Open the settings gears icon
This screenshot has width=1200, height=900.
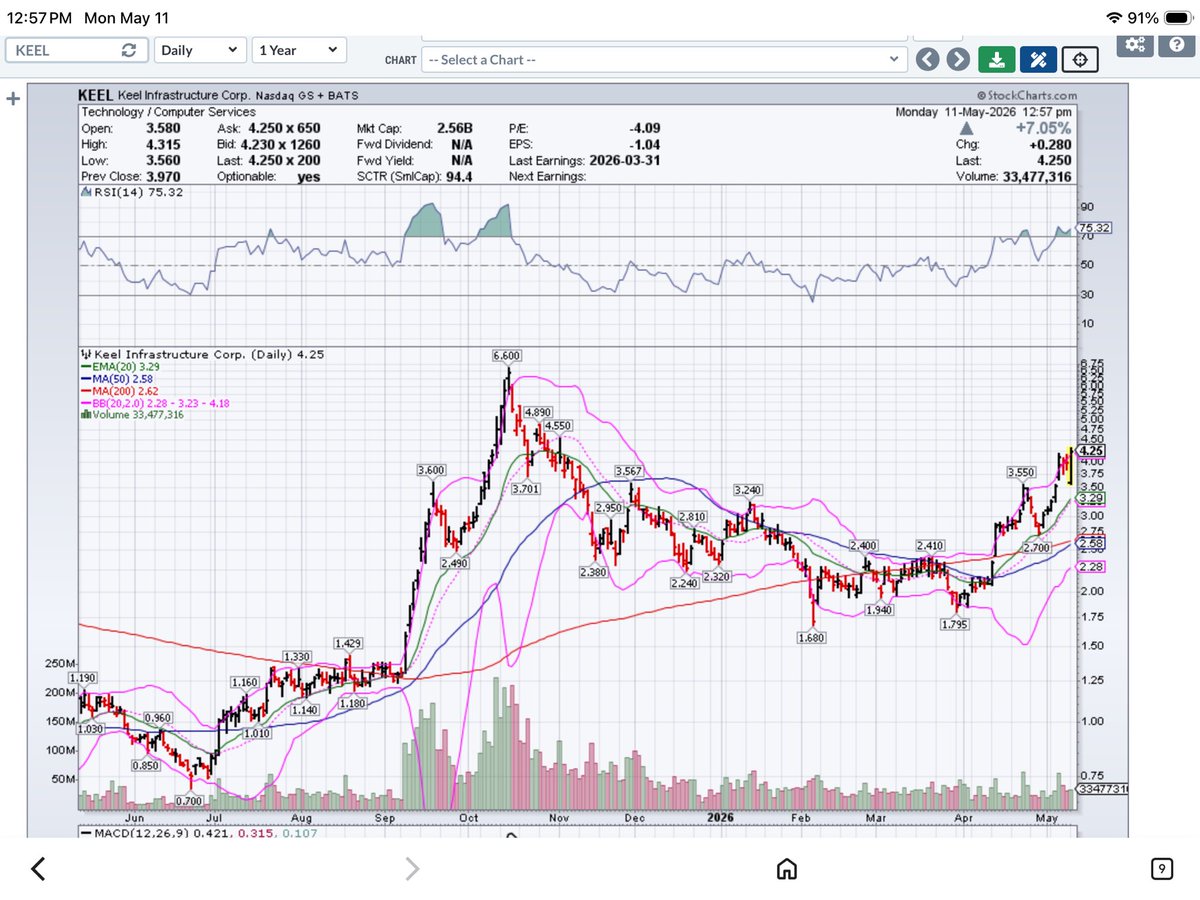point(1134,44)
